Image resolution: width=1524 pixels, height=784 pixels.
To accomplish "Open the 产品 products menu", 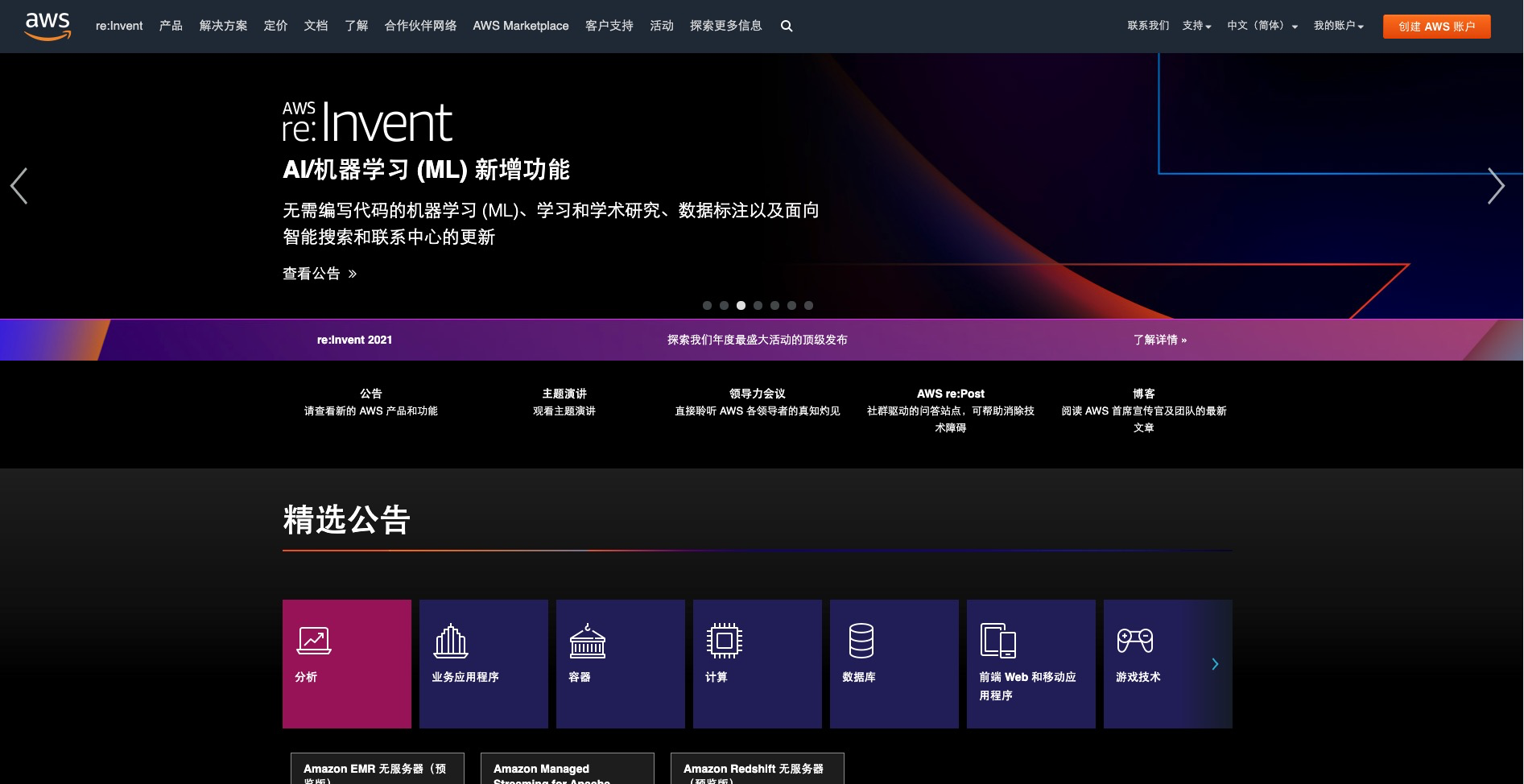I will (x=171, y=26).
